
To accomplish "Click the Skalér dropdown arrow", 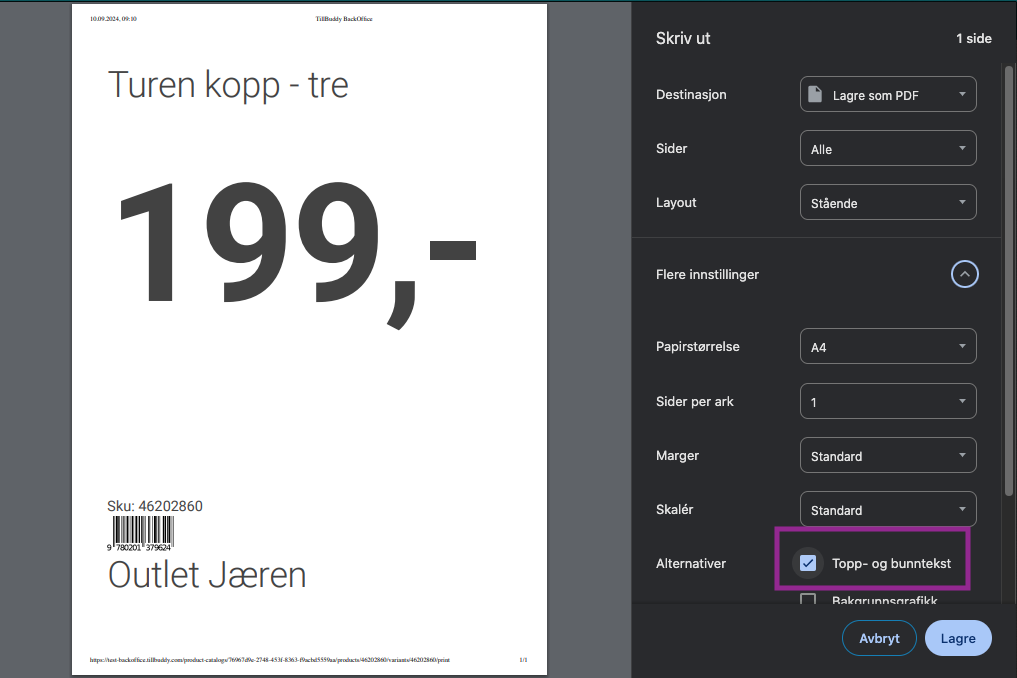I will pos(962,509).
